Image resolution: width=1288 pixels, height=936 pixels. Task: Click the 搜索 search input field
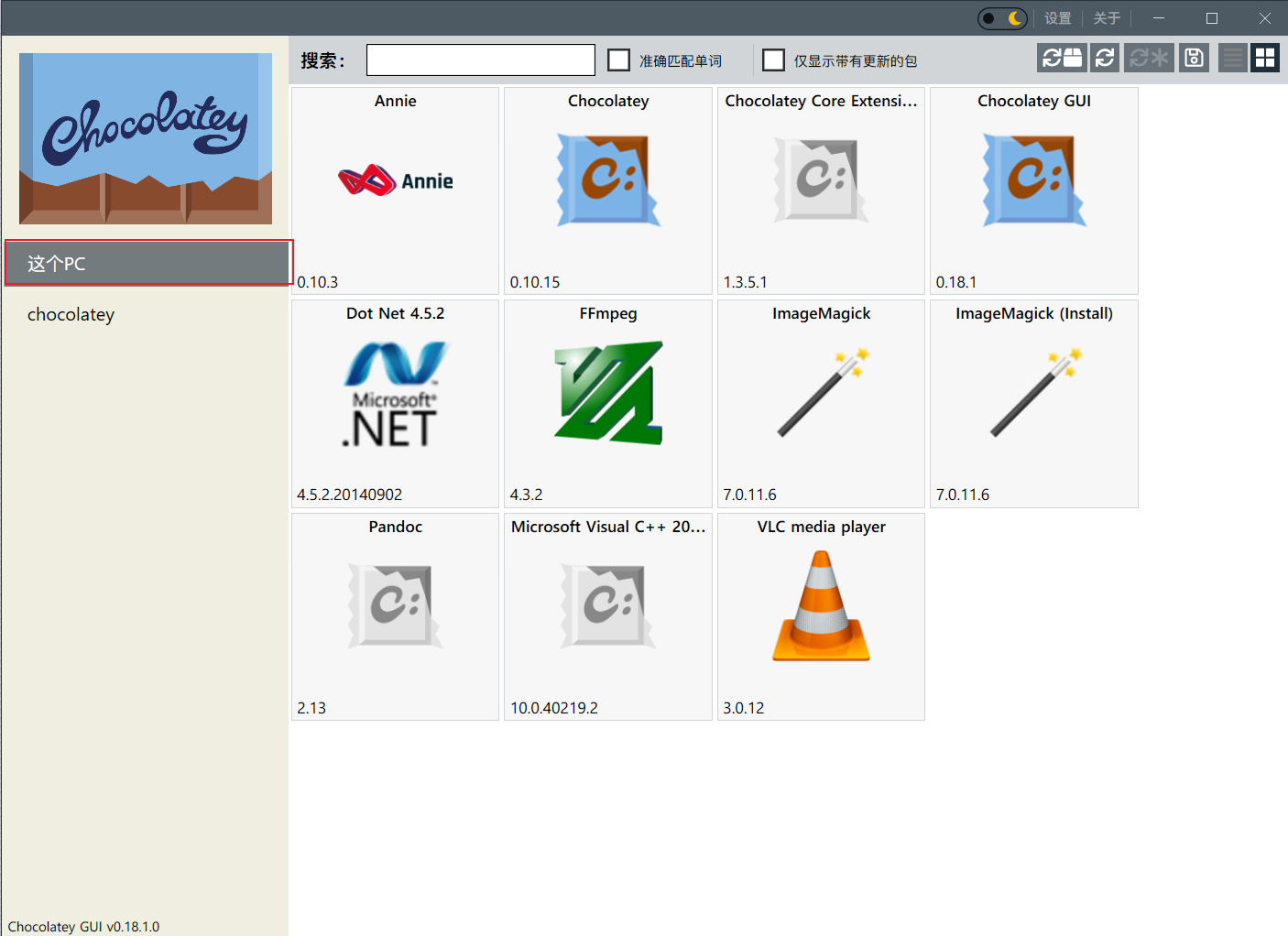(481, 60)
